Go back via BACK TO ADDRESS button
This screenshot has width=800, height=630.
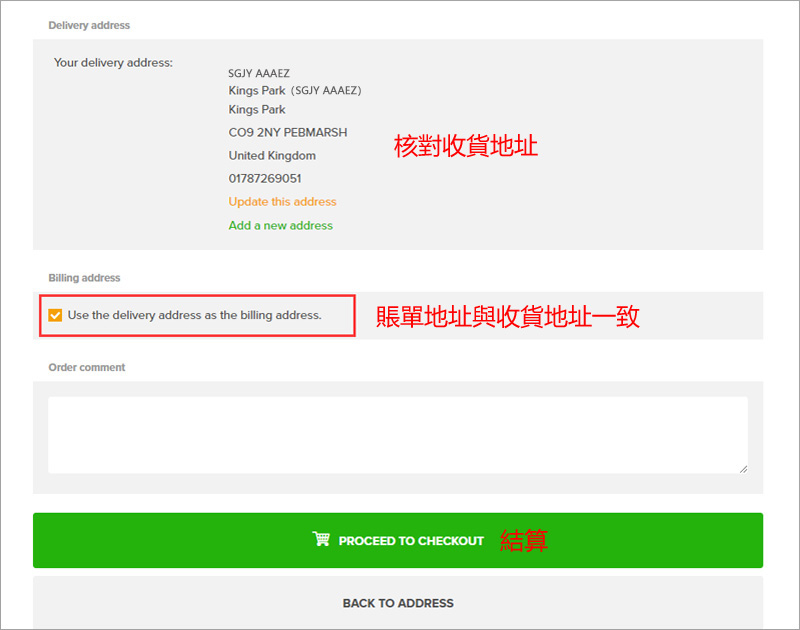pos(398,603)
